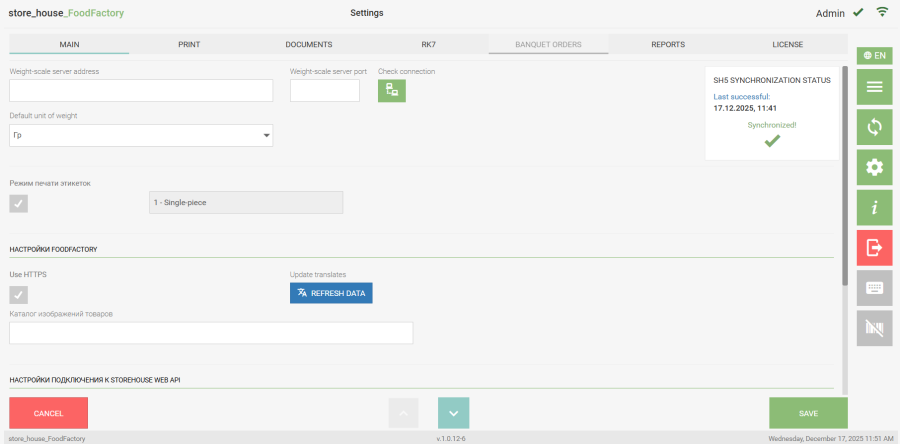Click the green SAVE button
This screenshot has height=444, width=900.
click(808, 413)
